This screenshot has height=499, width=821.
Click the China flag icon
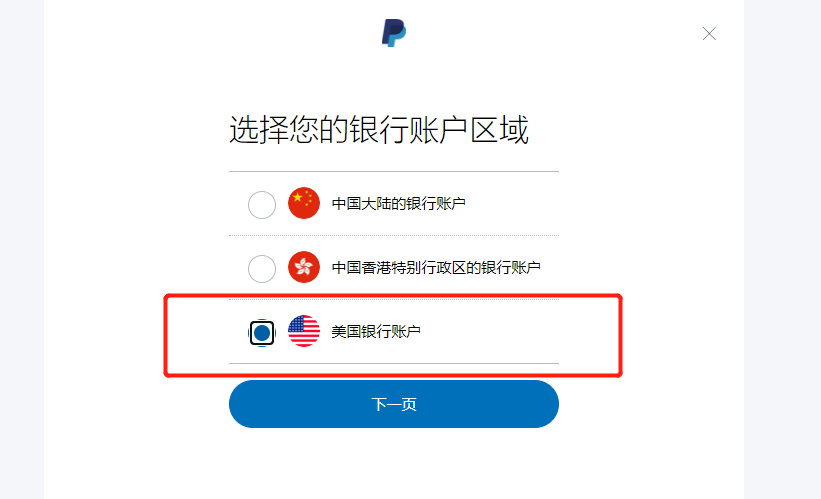(x=304, y=203)
